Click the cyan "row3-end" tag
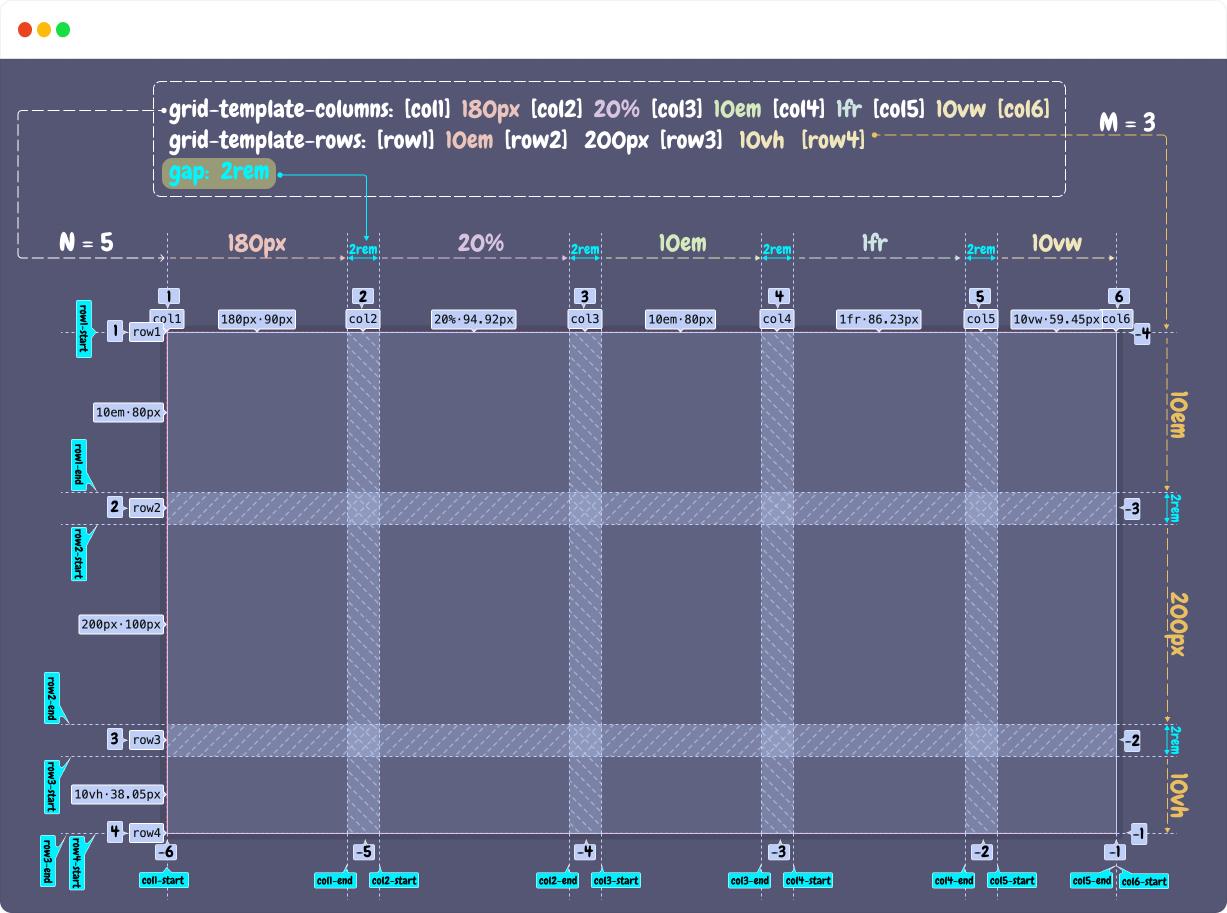The height and width of the screenshot is (913, 1227). point(49,861)
